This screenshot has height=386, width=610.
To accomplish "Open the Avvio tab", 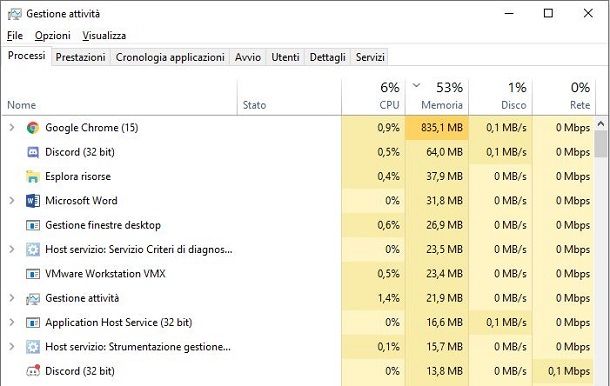I will (248, 57).
